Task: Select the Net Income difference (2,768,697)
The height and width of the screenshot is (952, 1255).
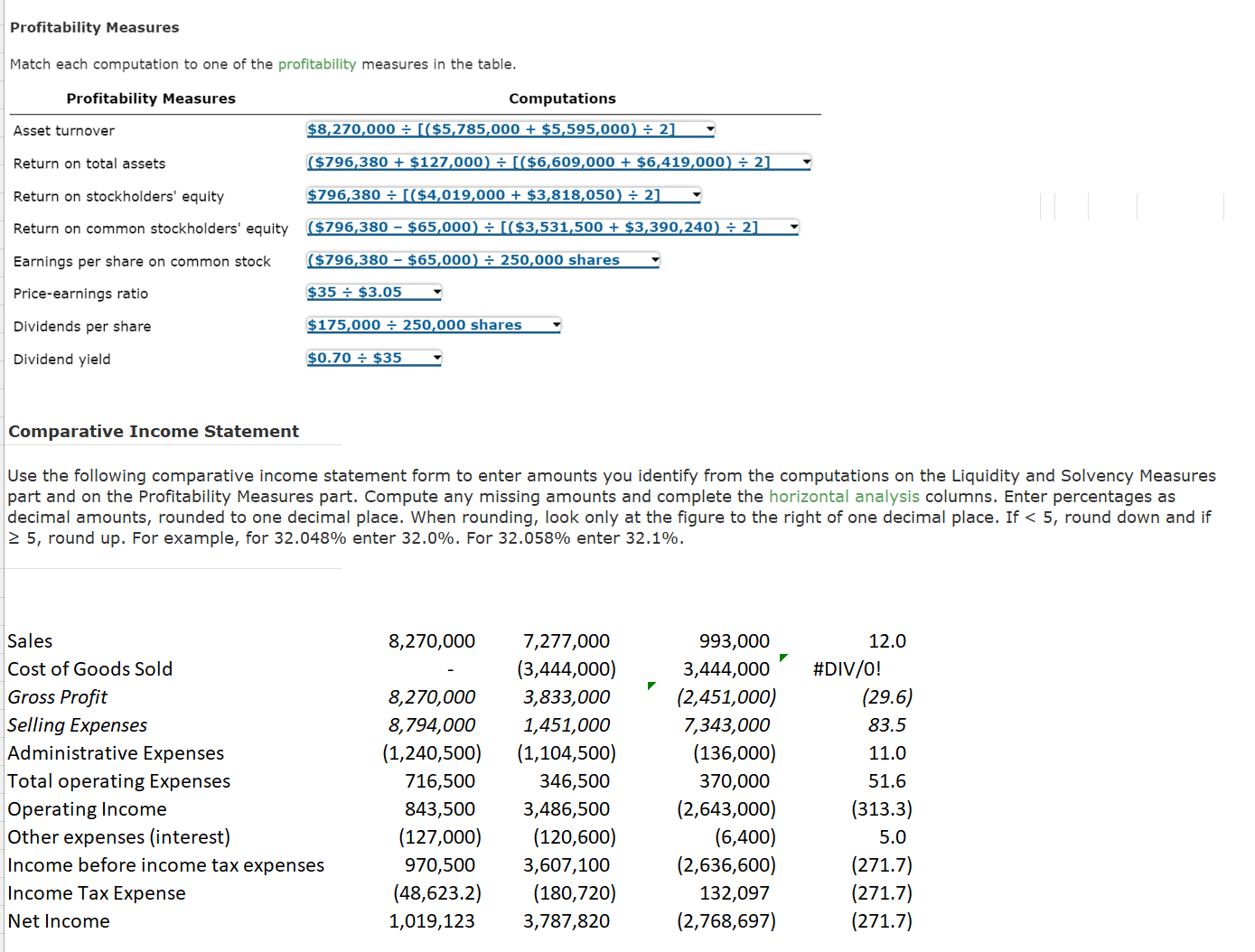Action: coord(726,921)
